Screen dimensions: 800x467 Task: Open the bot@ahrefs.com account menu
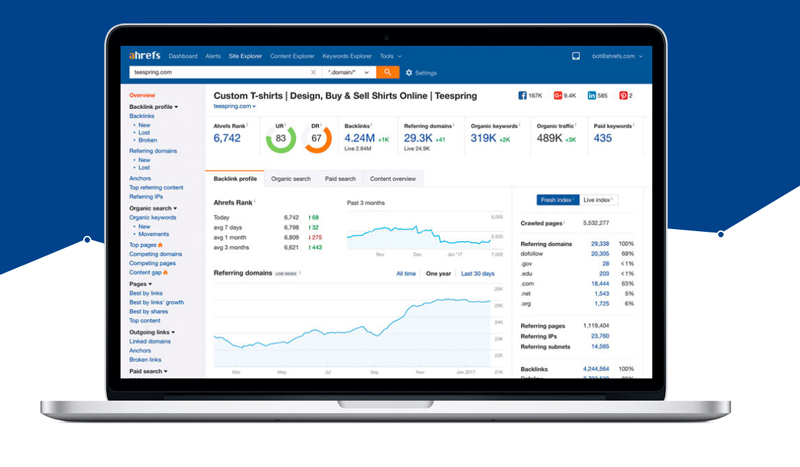pyautogui.click(x=617, y=56)
